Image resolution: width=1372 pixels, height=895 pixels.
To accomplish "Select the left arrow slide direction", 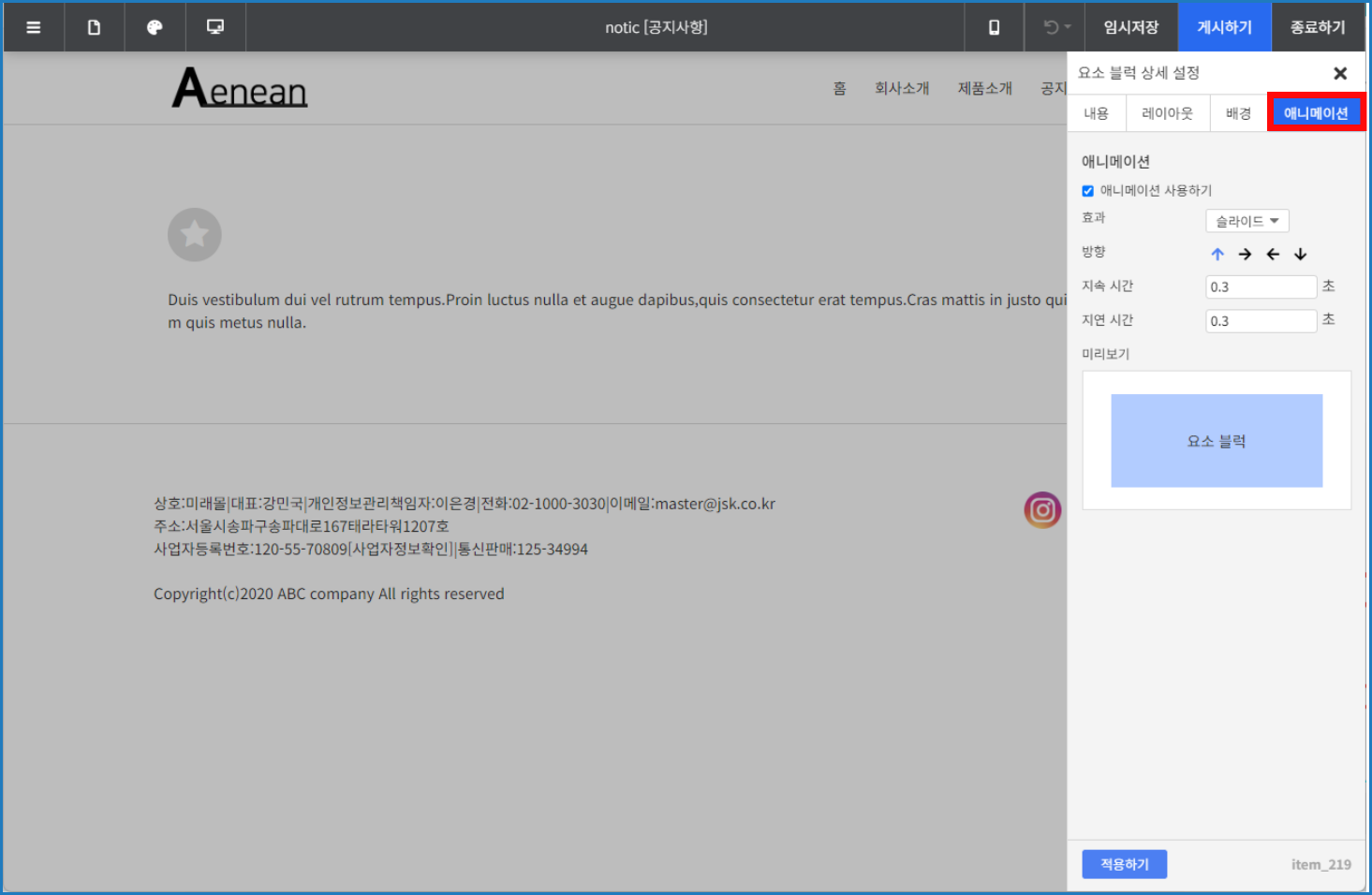I will [1273, 254].
